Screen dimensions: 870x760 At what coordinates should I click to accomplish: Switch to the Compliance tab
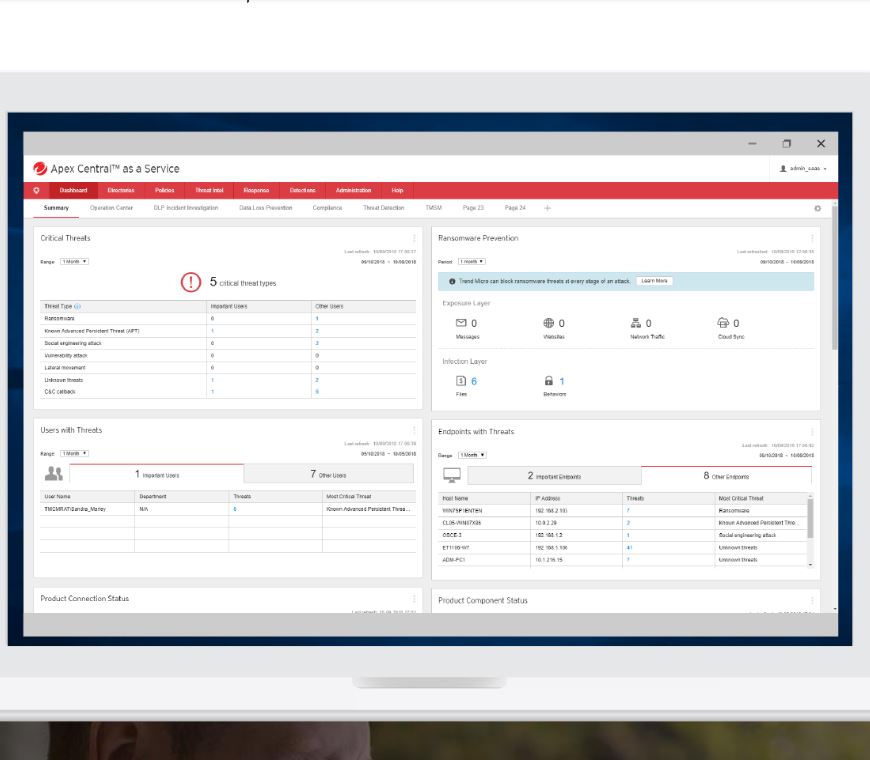tap(327, 208)
